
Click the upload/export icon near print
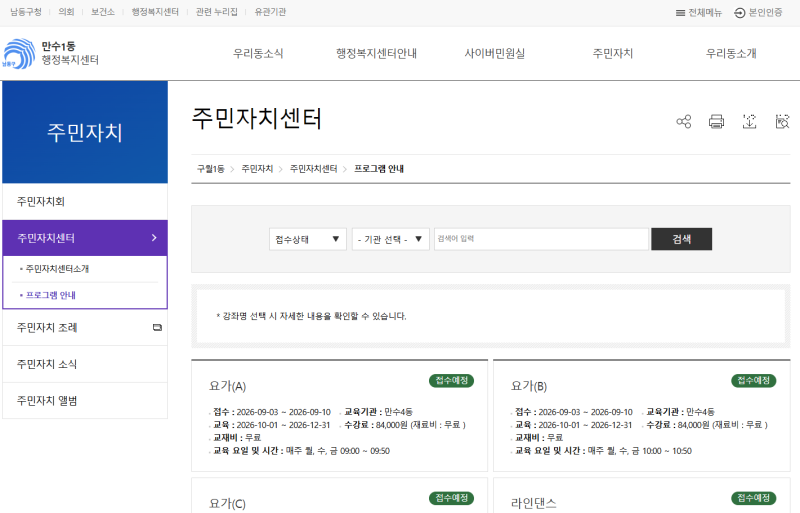click(x=749, y=121)
